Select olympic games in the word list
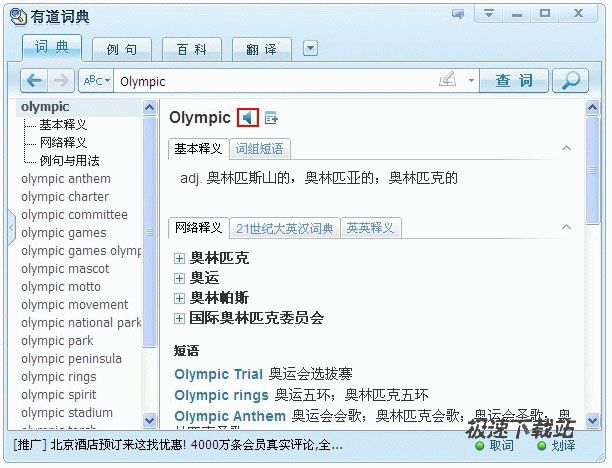This screenshot has height=468, width=612. pyautogui.click(x=64, y=233)
